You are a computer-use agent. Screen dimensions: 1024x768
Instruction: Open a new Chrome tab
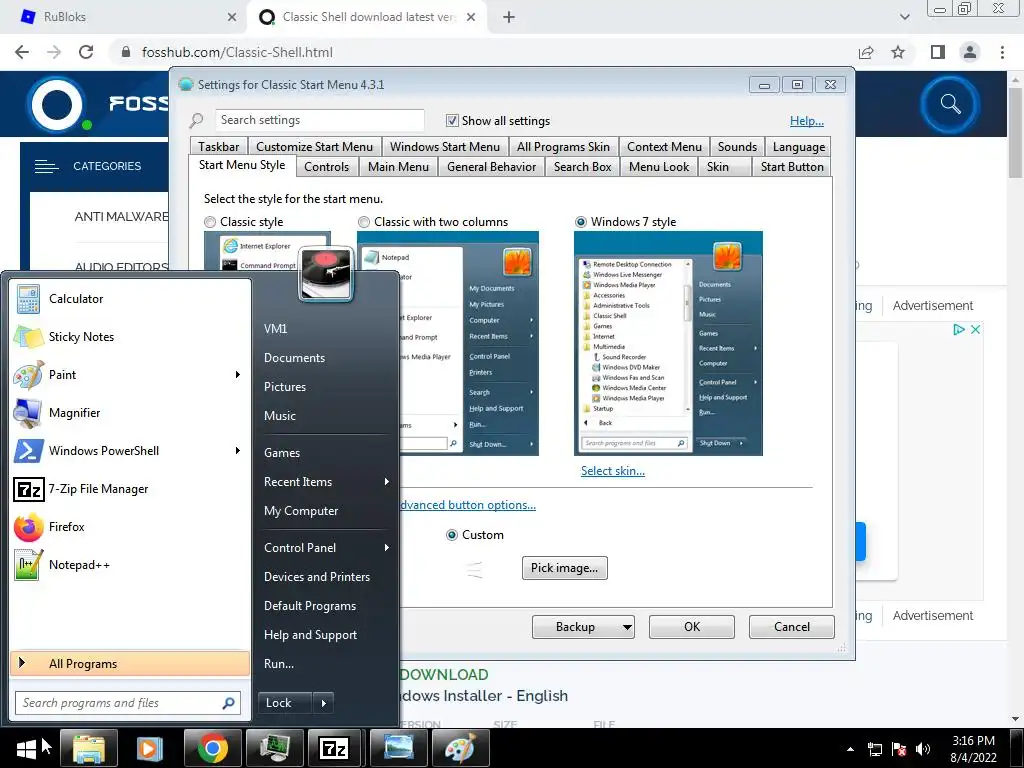click(509, 17)
